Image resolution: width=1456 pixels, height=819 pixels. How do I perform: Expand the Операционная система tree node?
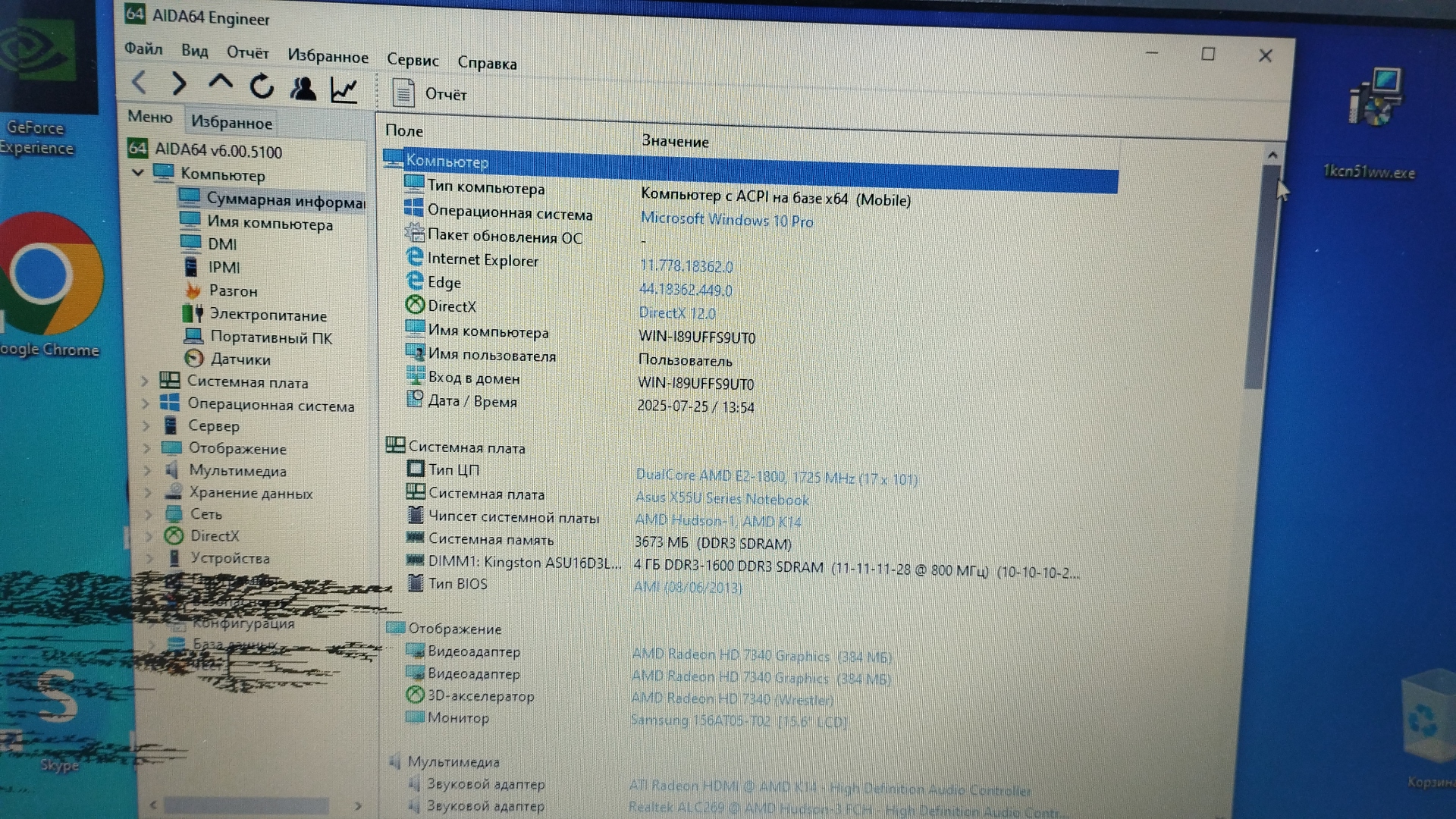click(x=146, y=404)
